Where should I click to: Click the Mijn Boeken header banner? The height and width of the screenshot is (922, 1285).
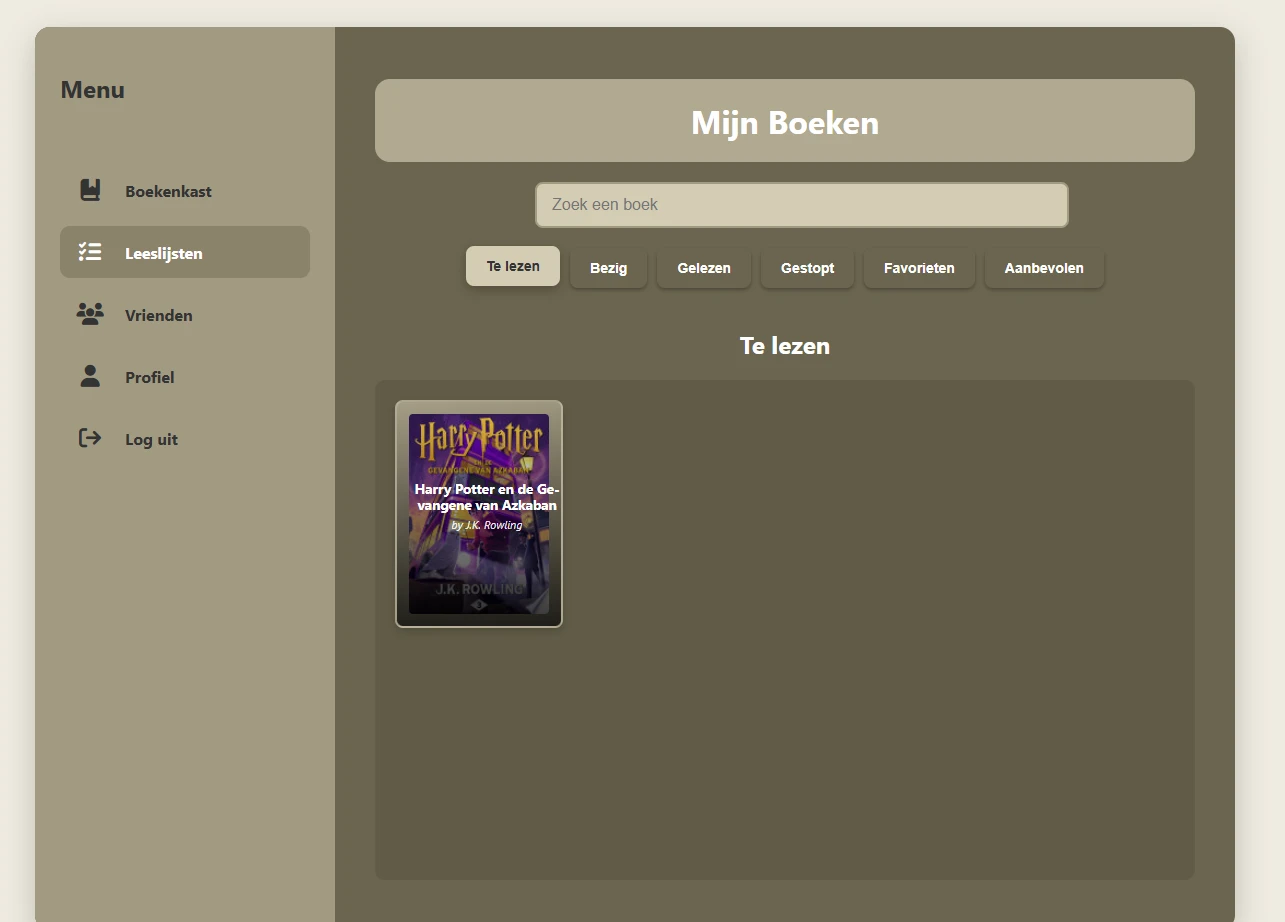coord(784,121)
